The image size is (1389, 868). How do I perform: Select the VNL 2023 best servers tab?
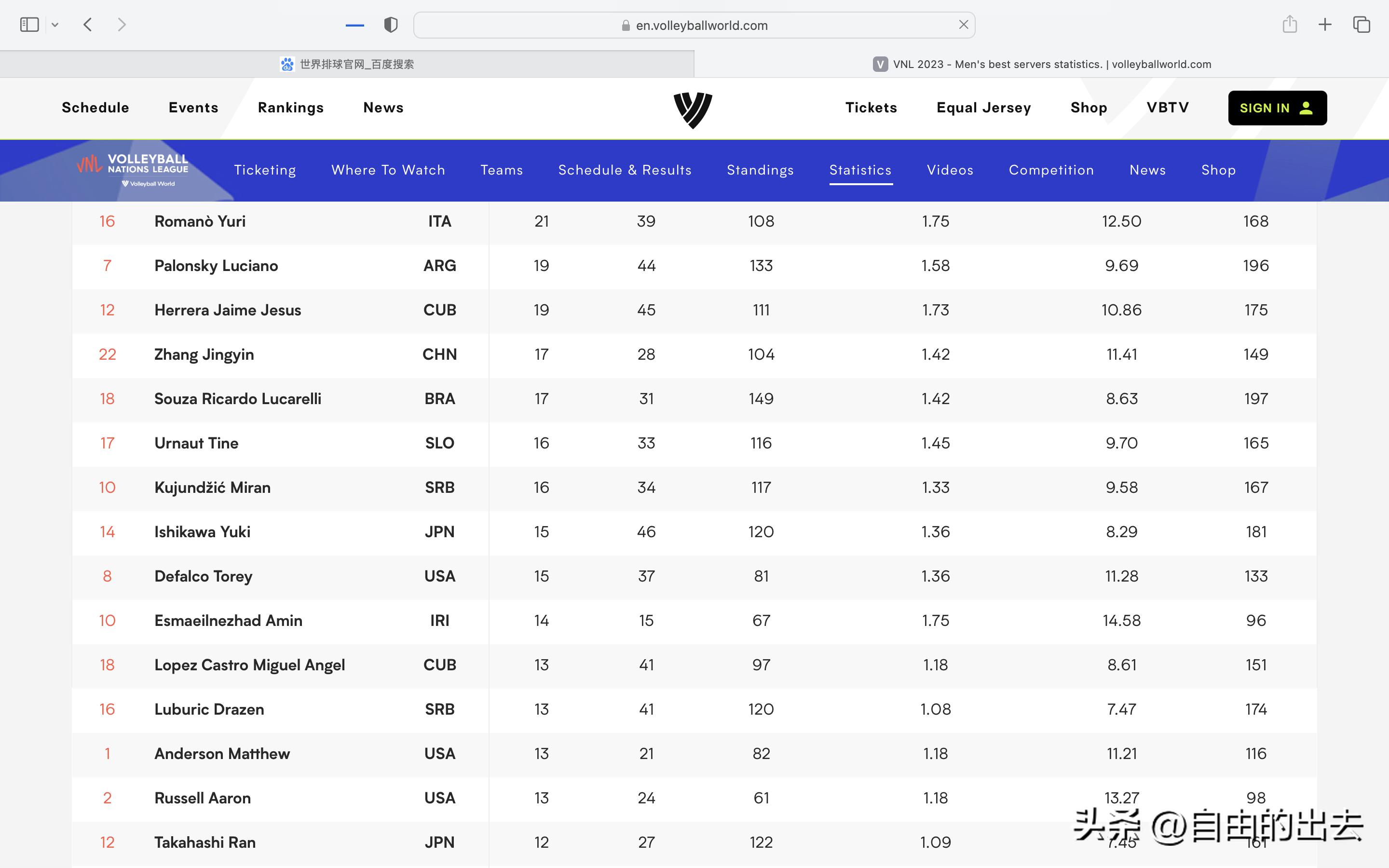pyautogui.click(x=1041, y=64)
